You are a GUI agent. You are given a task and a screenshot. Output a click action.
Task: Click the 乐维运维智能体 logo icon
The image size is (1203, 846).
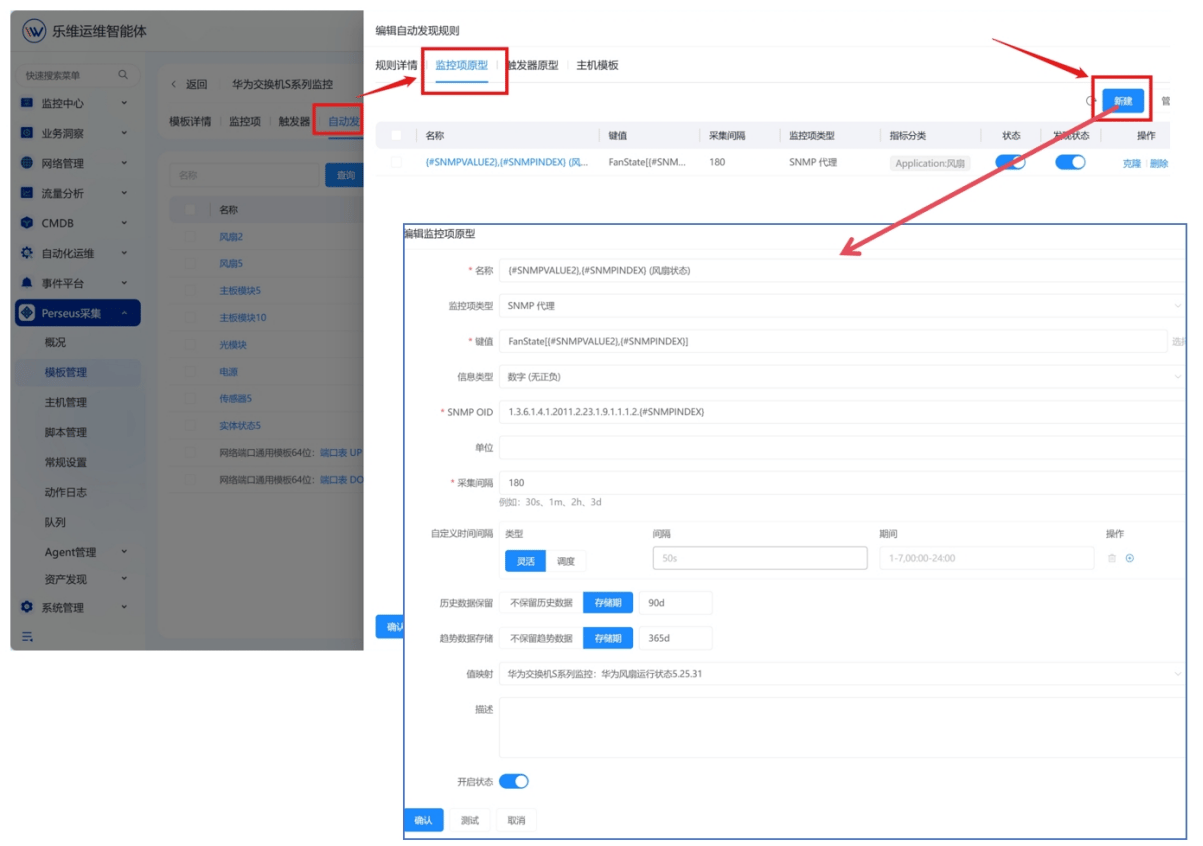tap(34, 31)
